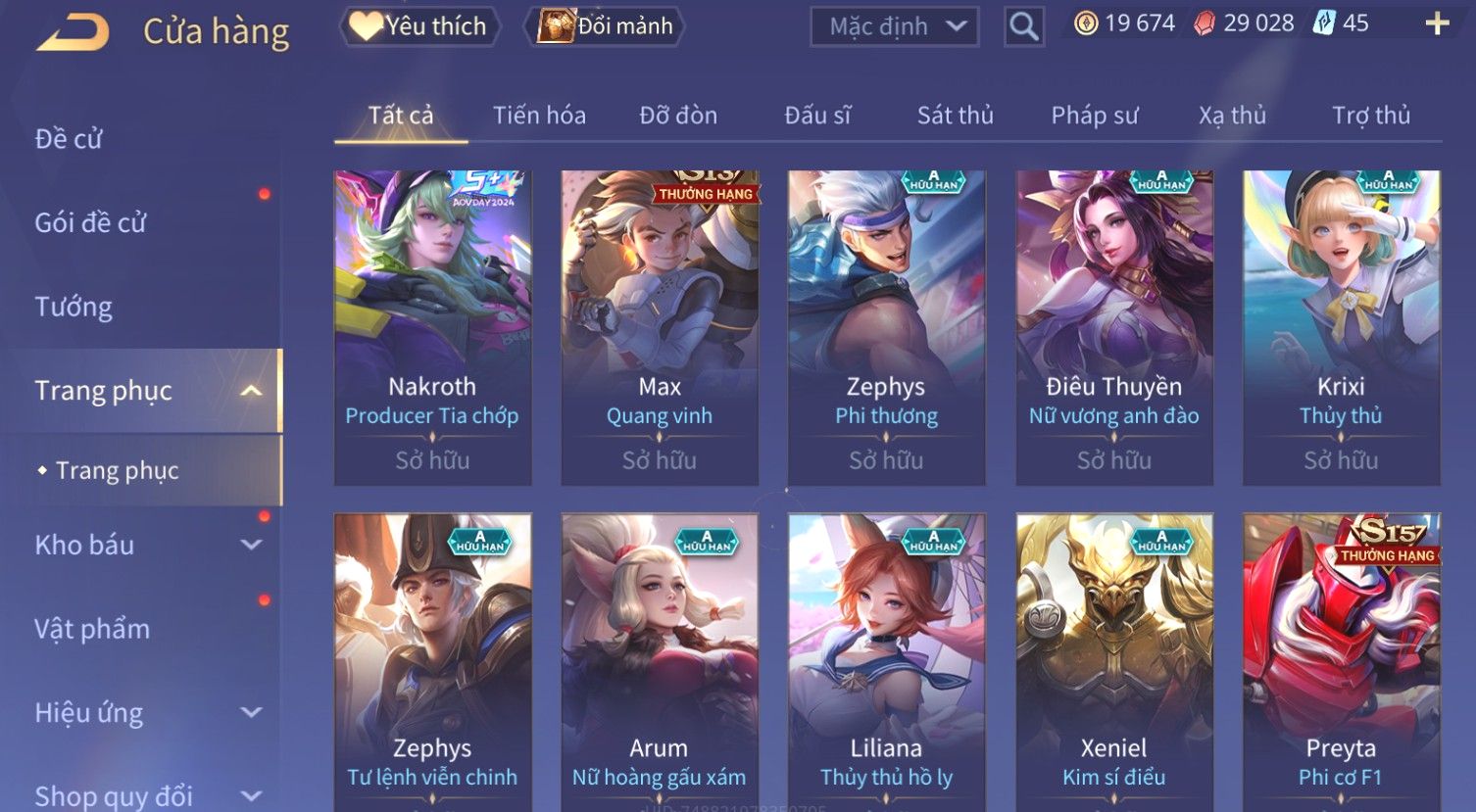Select Điêu Thuyền Nữ vương anh đào card
1476x812 pixels.
[x=1113, y=328]
